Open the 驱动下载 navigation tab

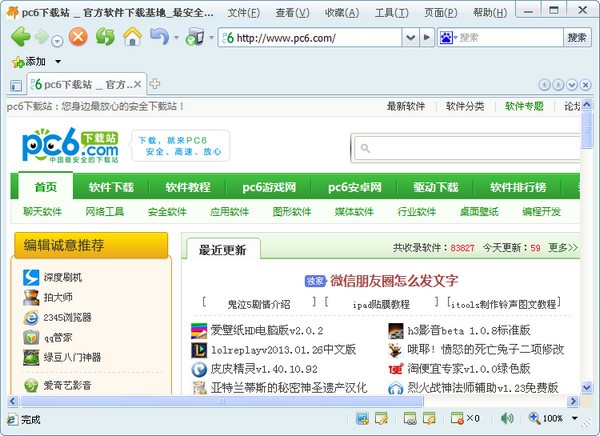[435, 187]
